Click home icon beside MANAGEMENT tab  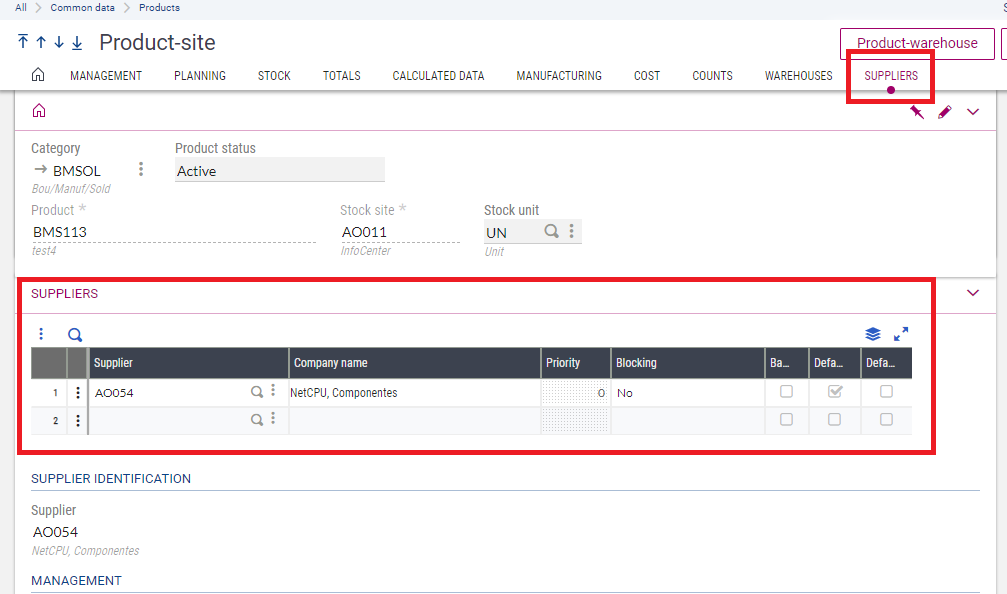coord(38,74)
